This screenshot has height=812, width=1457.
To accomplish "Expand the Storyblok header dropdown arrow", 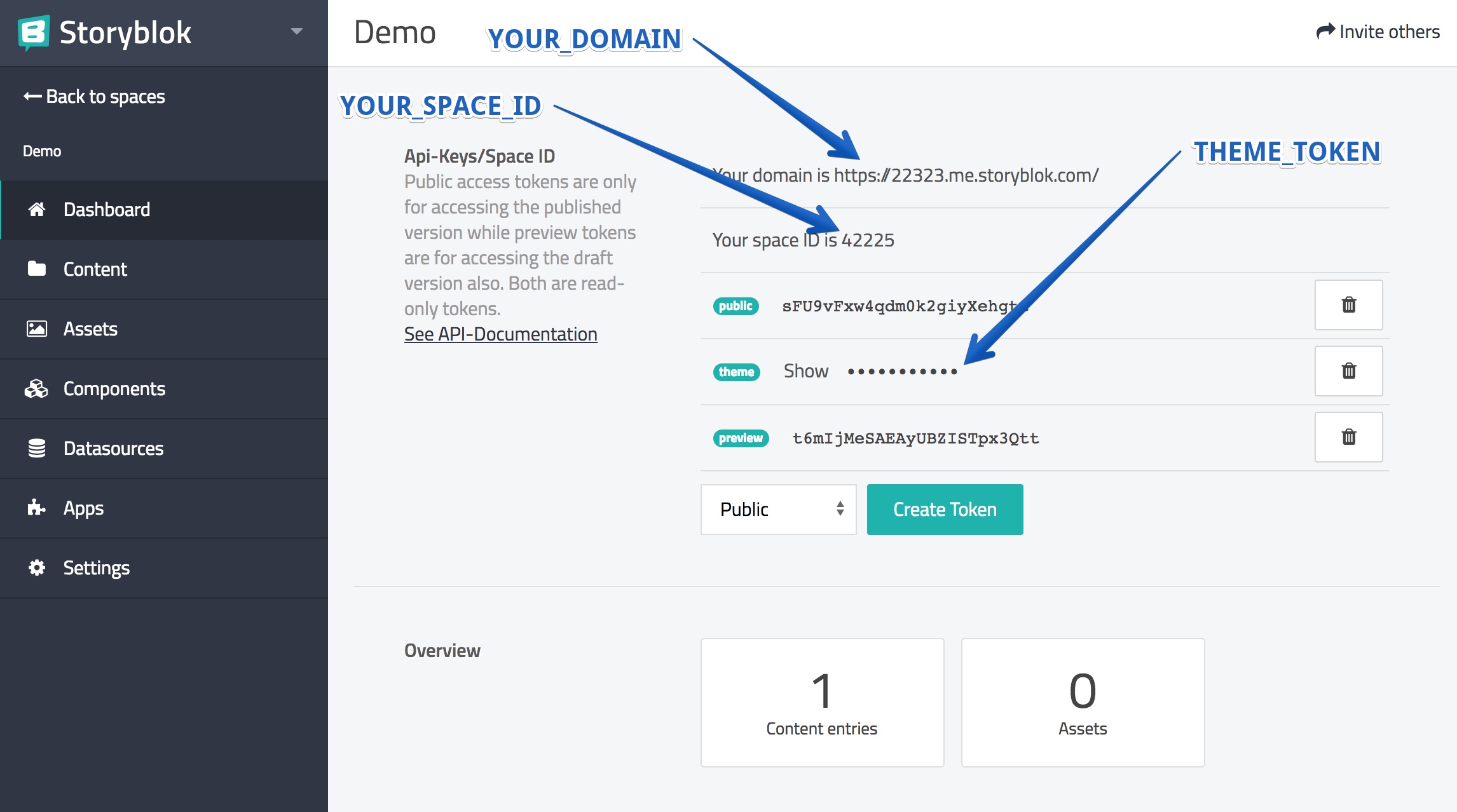I will click(296, 31).
